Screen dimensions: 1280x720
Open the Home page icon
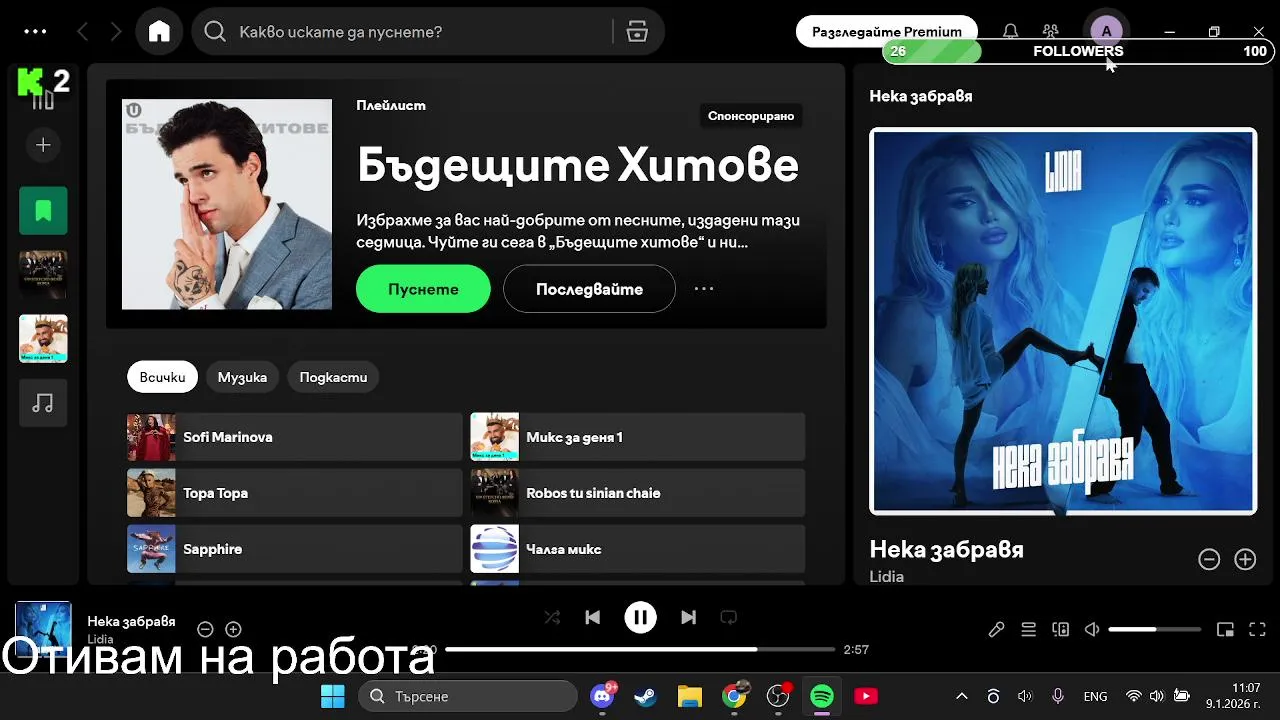[159, 32]
